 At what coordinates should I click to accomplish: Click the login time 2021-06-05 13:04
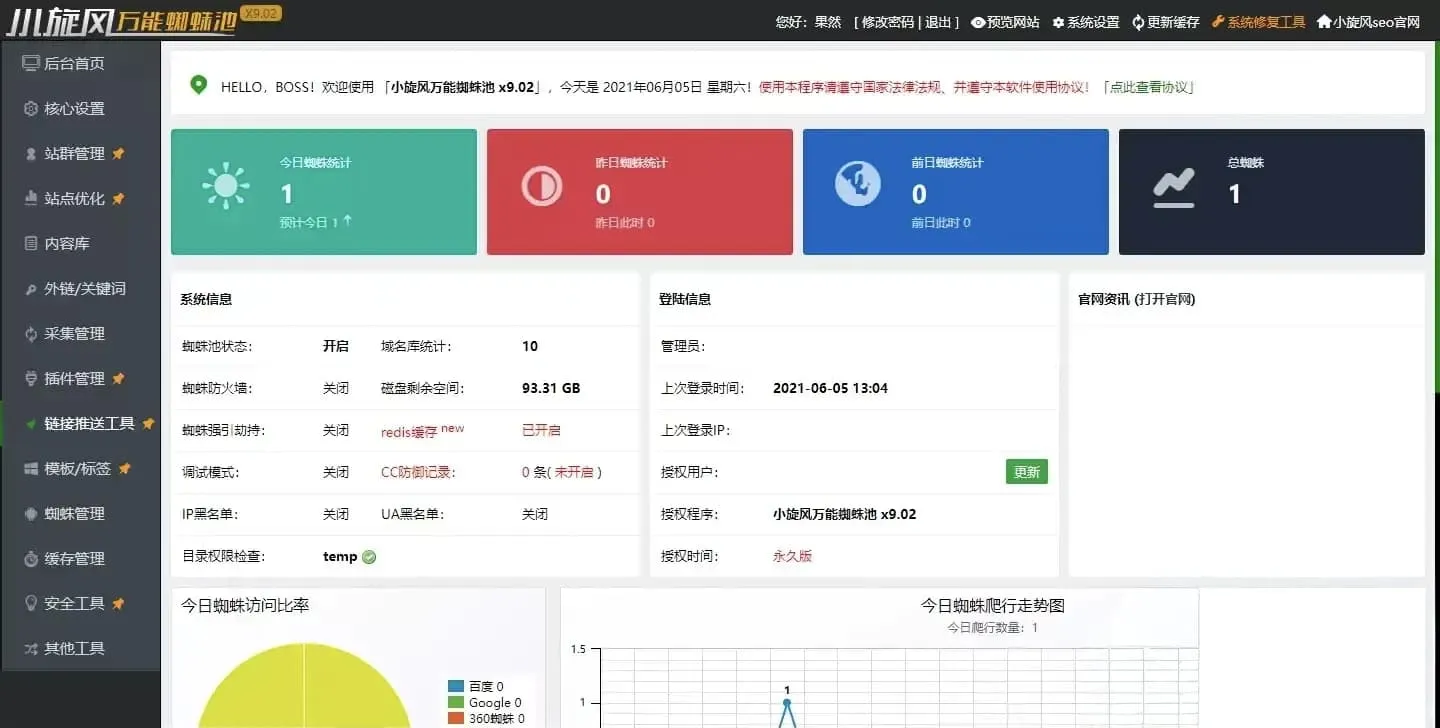click(830, 388)
